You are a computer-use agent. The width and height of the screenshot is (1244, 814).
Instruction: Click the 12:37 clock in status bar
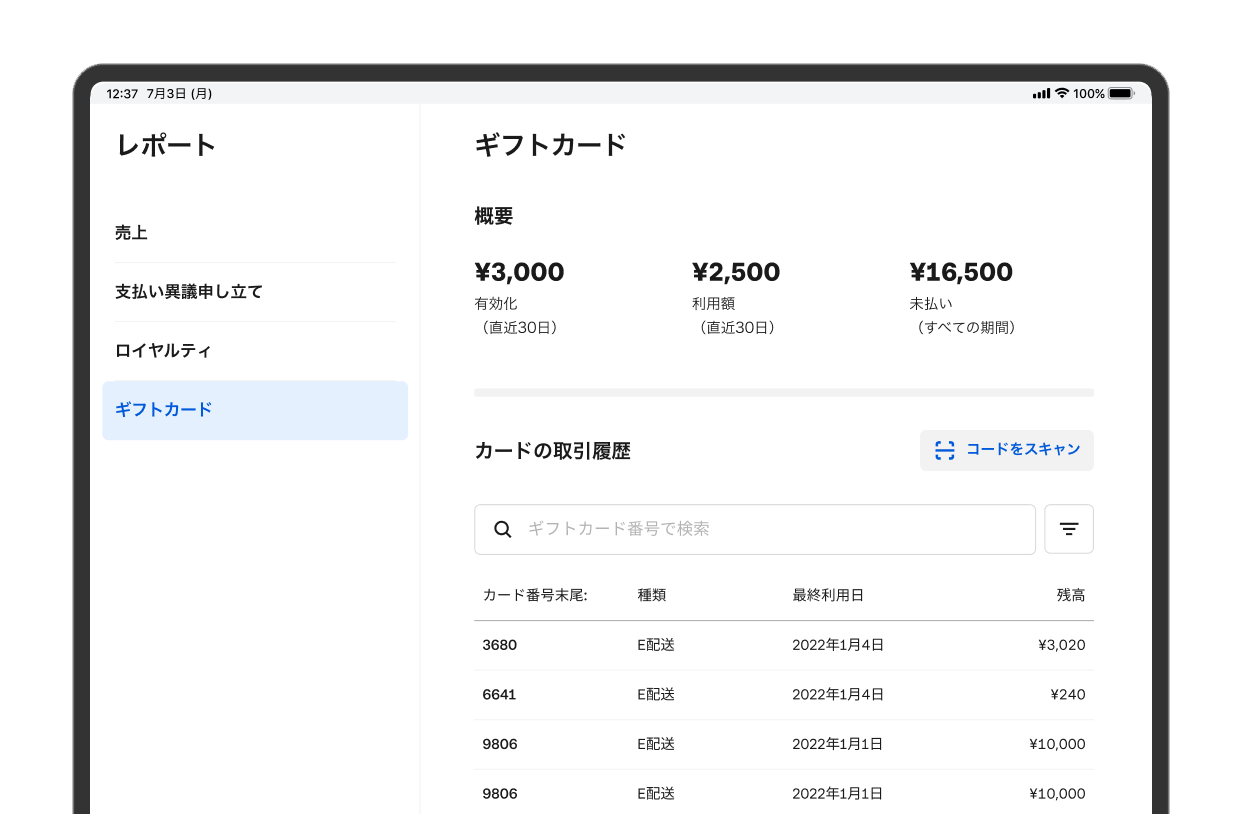point(122,94)
